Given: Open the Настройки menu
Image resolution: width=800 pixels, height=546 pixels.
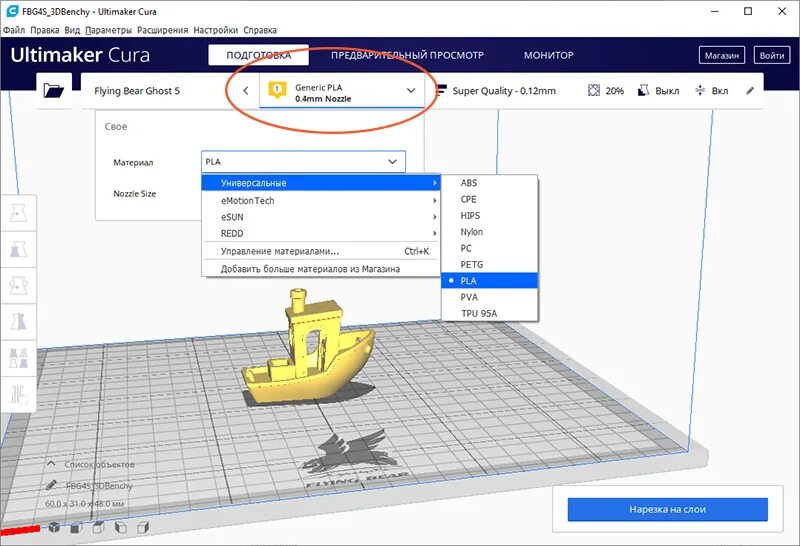Looking at the screenshot, I should [x=215, y=30].
